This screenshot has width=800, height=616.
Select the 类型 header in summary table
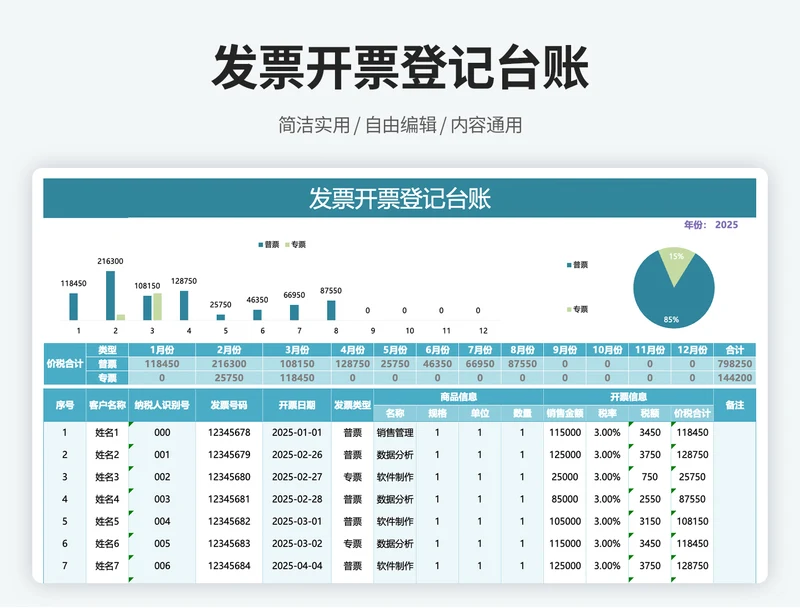[107, 350]
